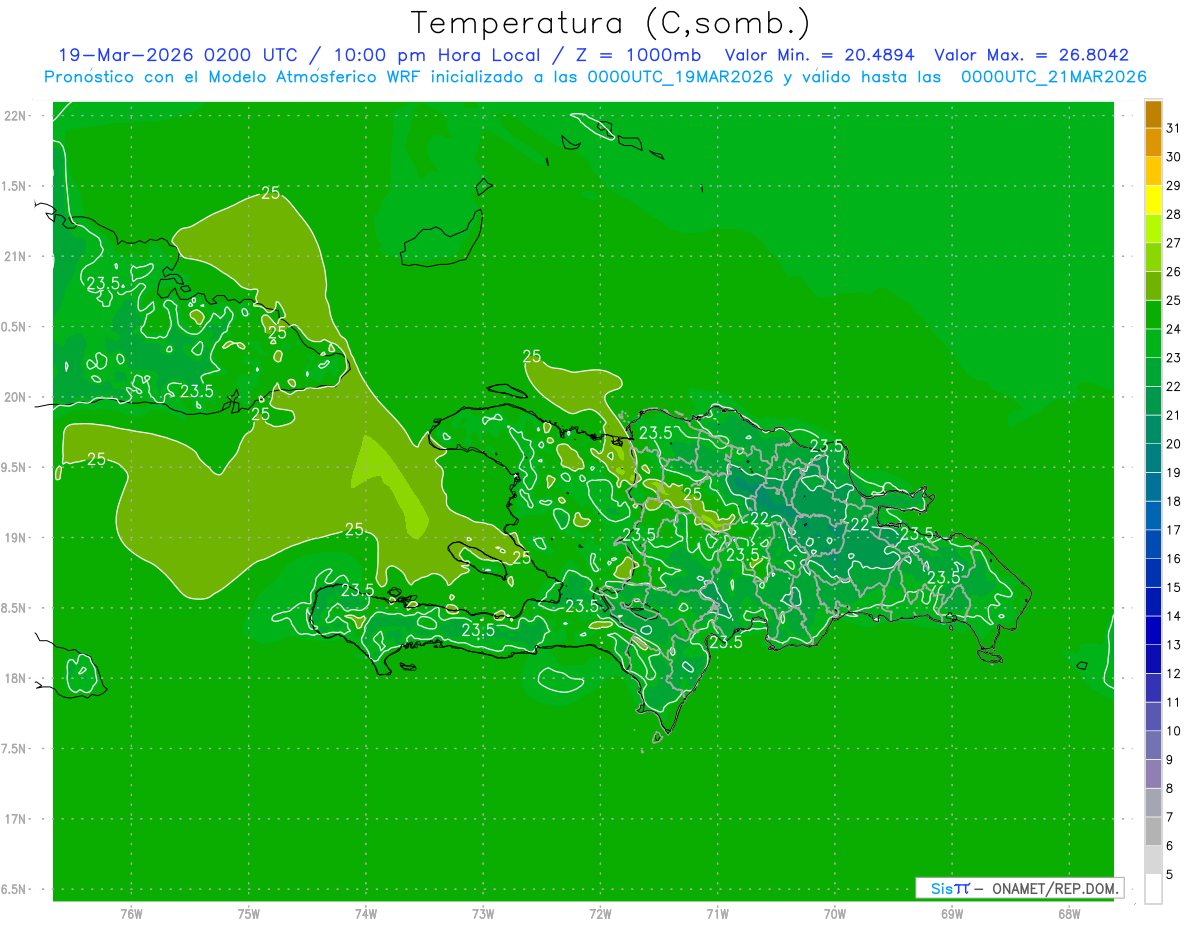Click the 72W longitude axis label

tap(601, 913)
